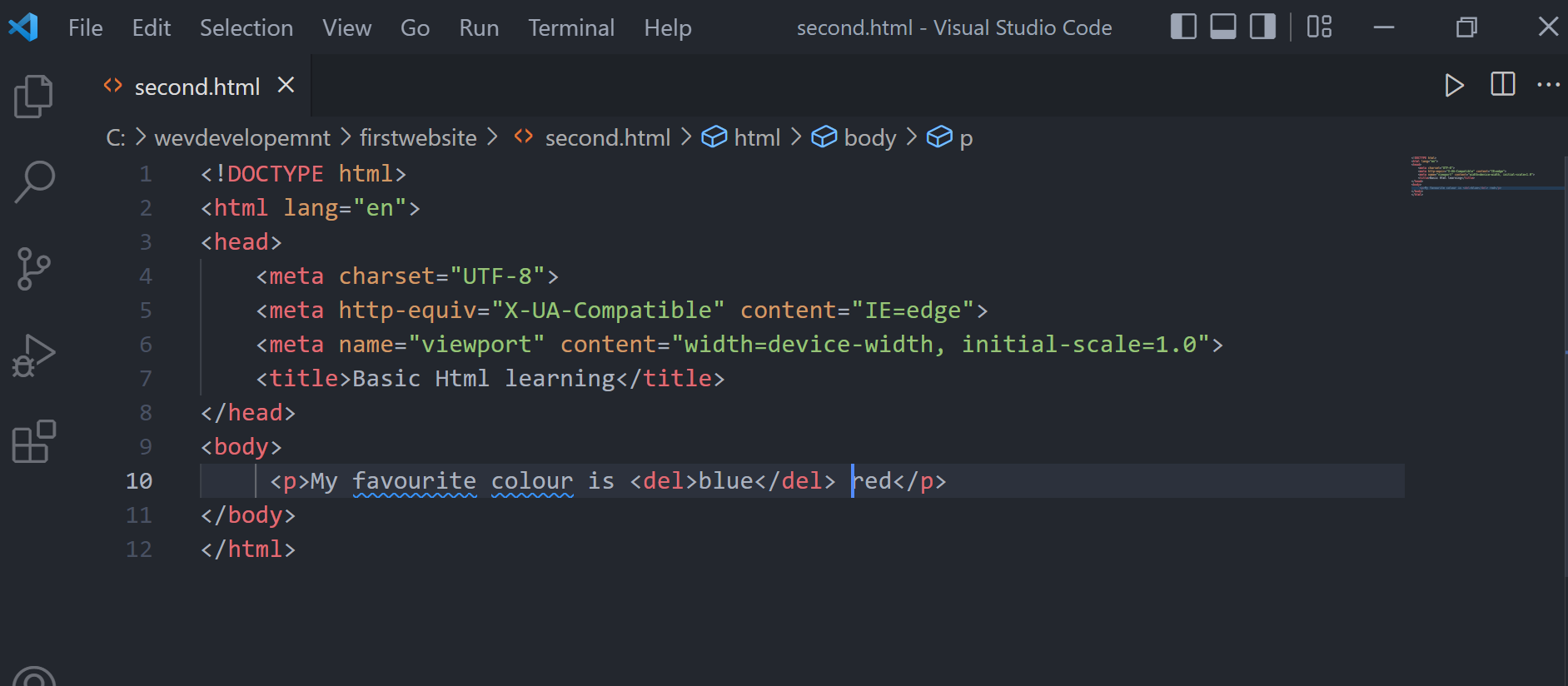Click the "X-UA-Compatible" attribute value
Screen dimensions: 1568x686
608,311
